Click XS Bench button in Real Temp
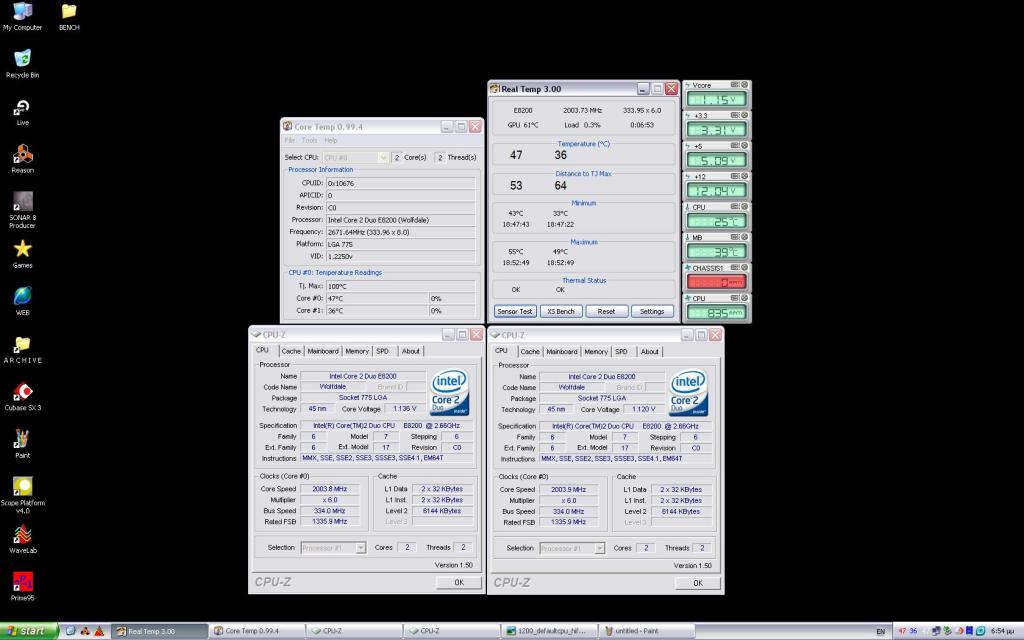 (561, 312)
